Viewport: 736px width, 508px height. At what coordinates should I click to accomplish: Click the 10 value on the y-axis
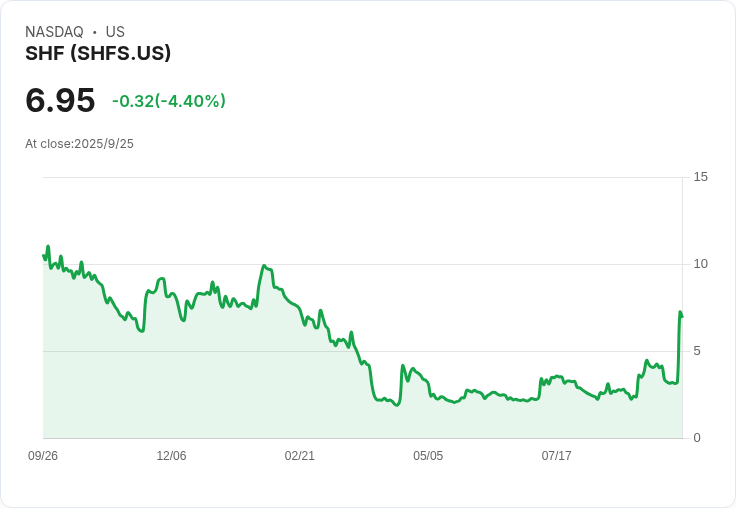700,264
